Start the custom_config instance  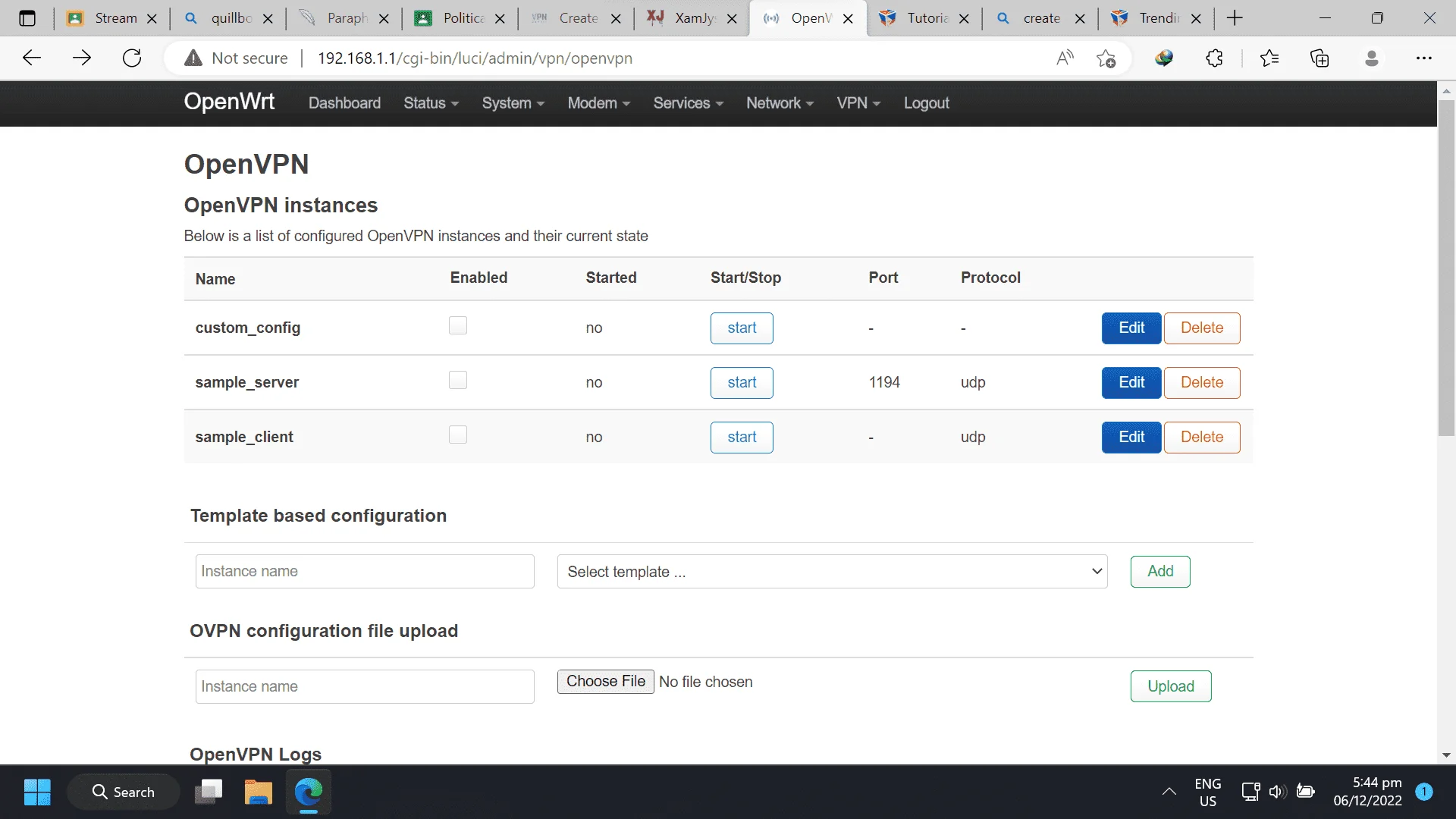pos(742,328)
